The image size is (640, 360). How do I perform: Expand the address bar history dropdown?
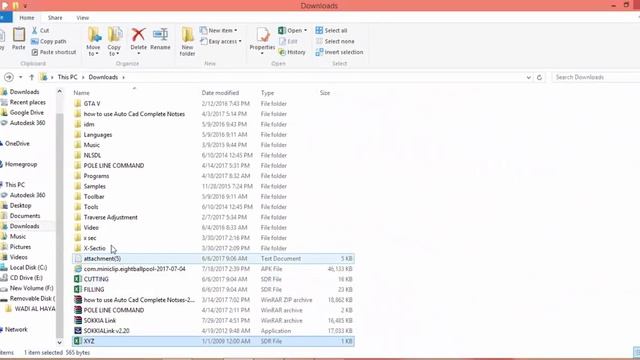529,77
